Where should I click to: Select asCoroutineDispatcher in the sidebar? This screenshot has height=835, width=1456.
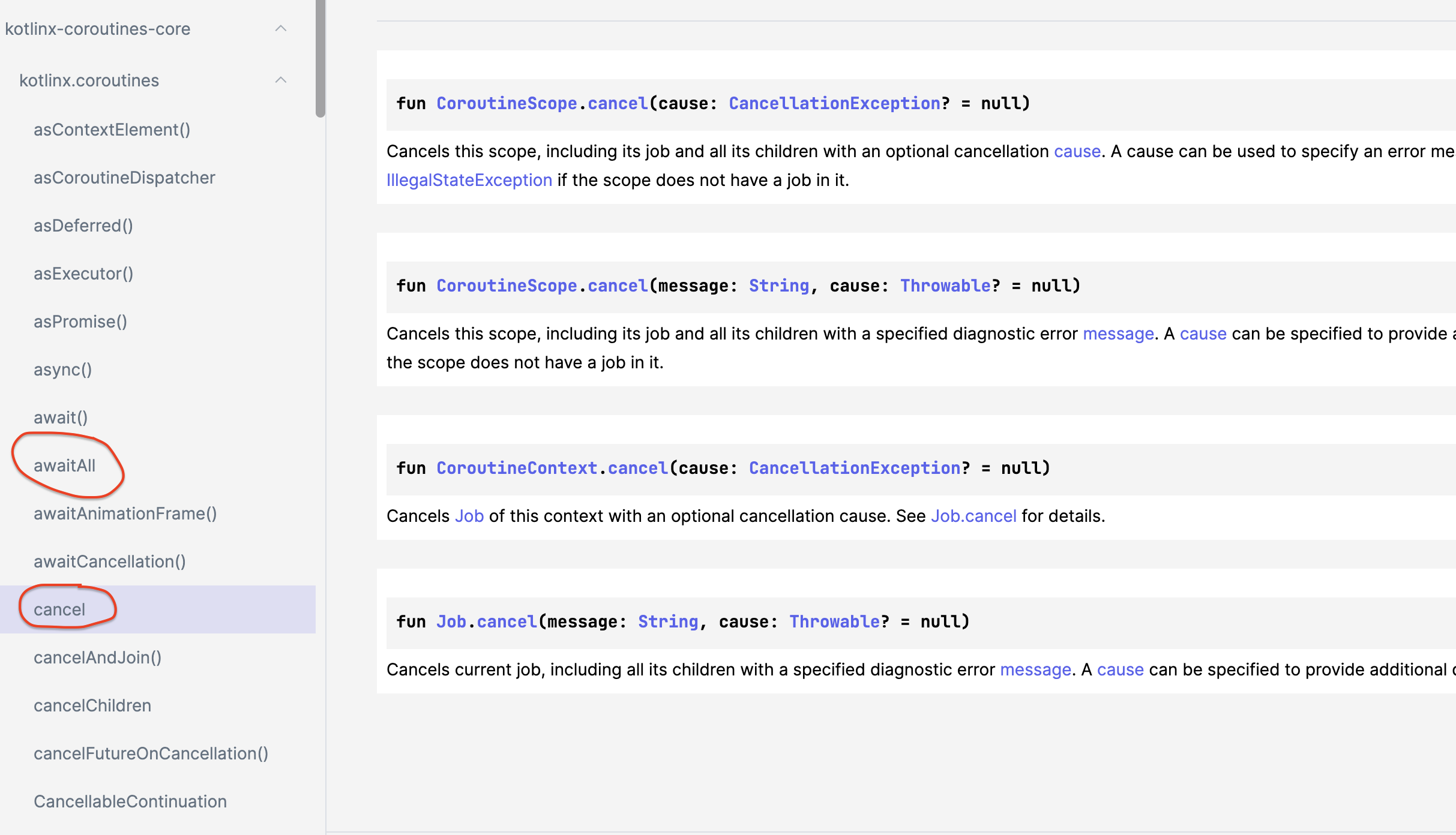pyautogui.click(x=124, y=178)
